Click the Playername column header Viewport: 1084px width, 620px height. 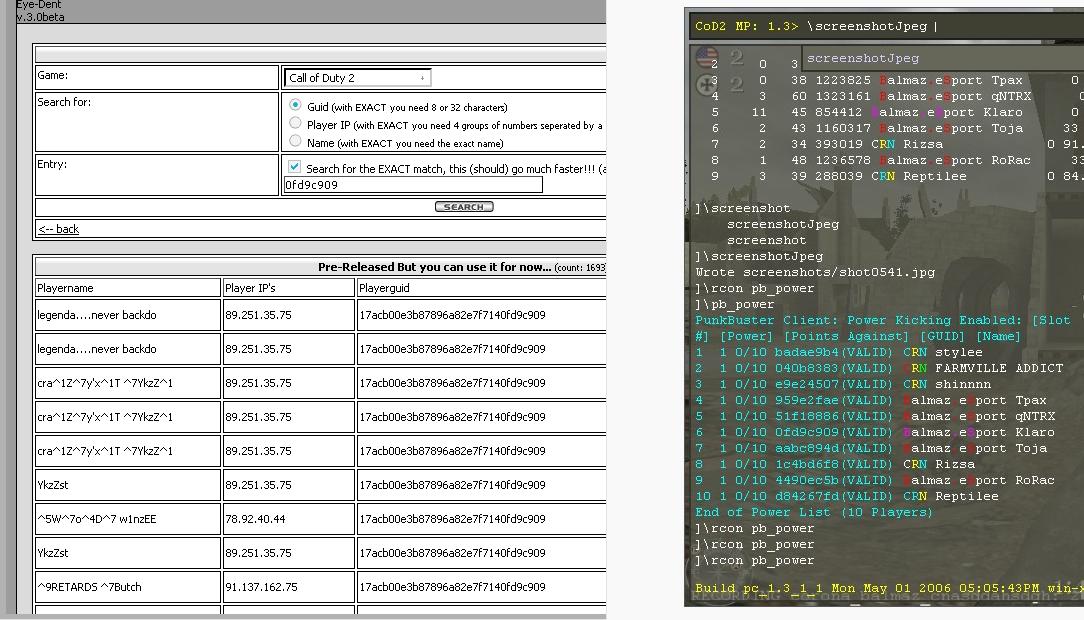coord(66,288)
